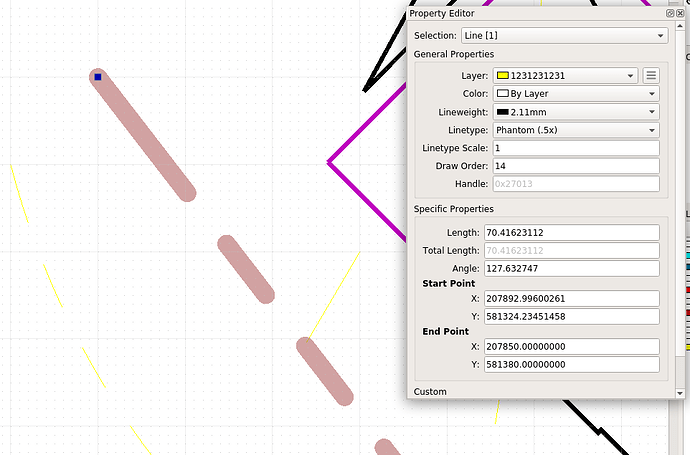Click the End Point Y field
Image resolution: width=690 pixels, height=455 pixels.
[x=572, y=364]
